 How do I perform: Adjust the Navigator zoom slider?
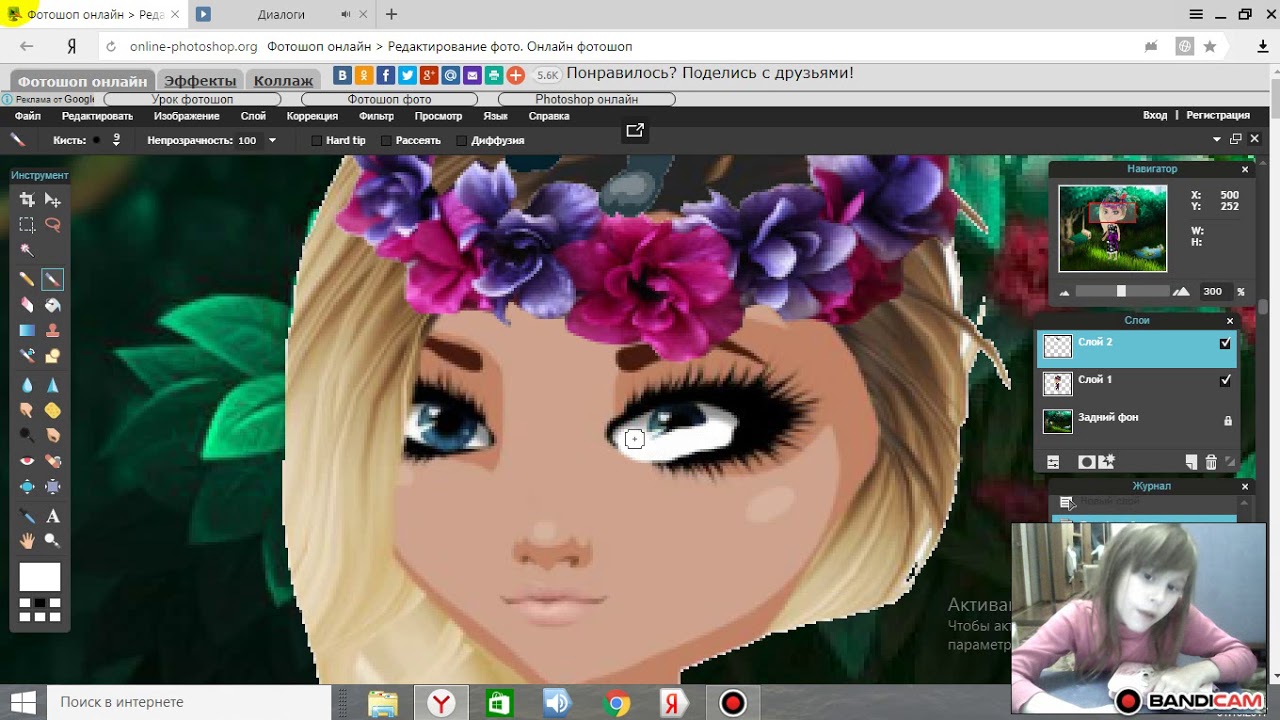click(1121, 291)
